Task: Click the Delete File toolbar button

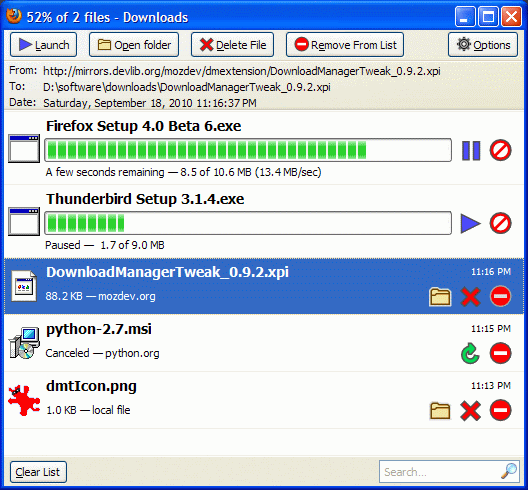Action: click(x=232, y=45)
